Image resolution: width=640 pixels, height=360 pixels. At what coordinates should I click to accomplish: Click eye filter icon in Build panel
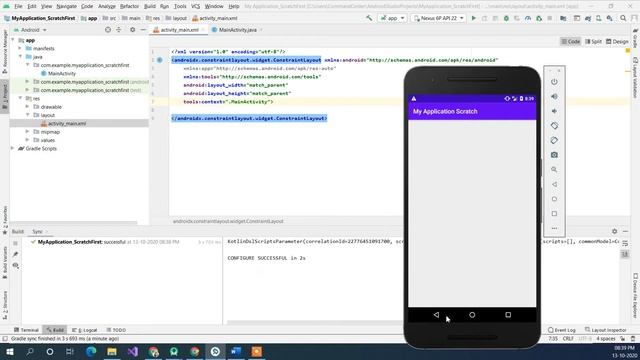(16, 266)
